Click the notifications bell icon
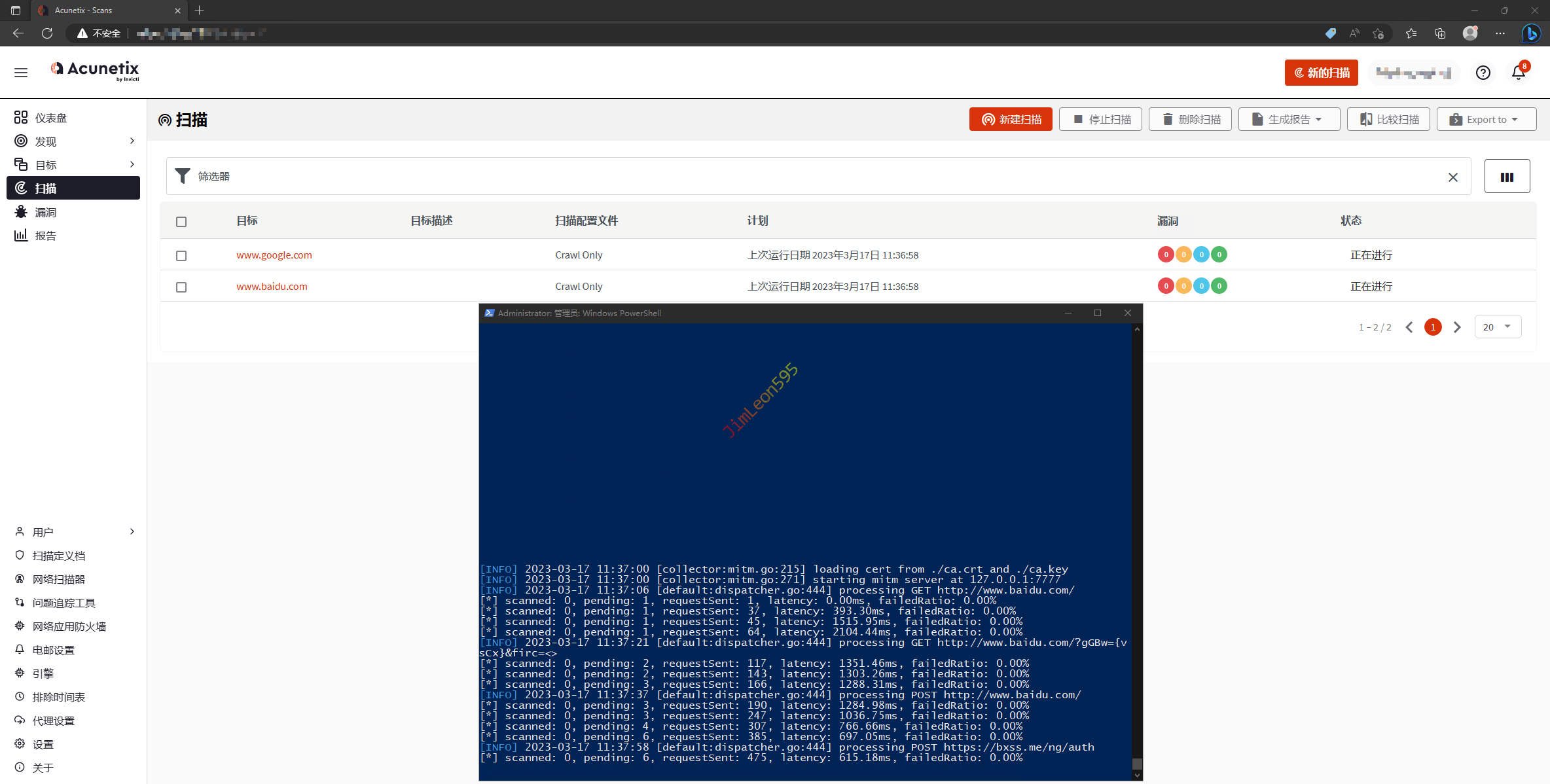Image resolution: width=1550 pixels, height=784 pixels. [x=1519, y=73]
